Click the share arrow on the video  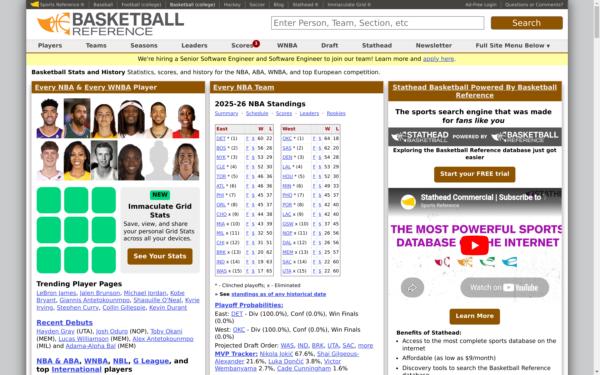412,287
